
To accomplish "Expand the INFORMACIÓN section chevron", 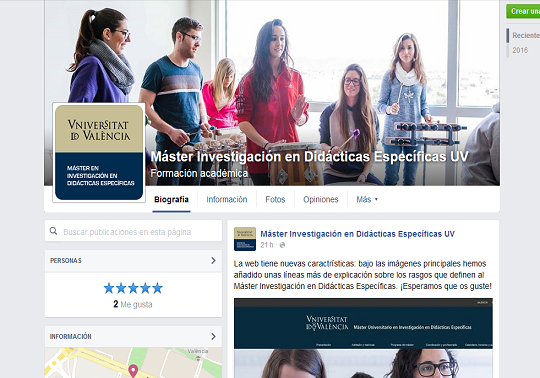I will coord(214,336).
